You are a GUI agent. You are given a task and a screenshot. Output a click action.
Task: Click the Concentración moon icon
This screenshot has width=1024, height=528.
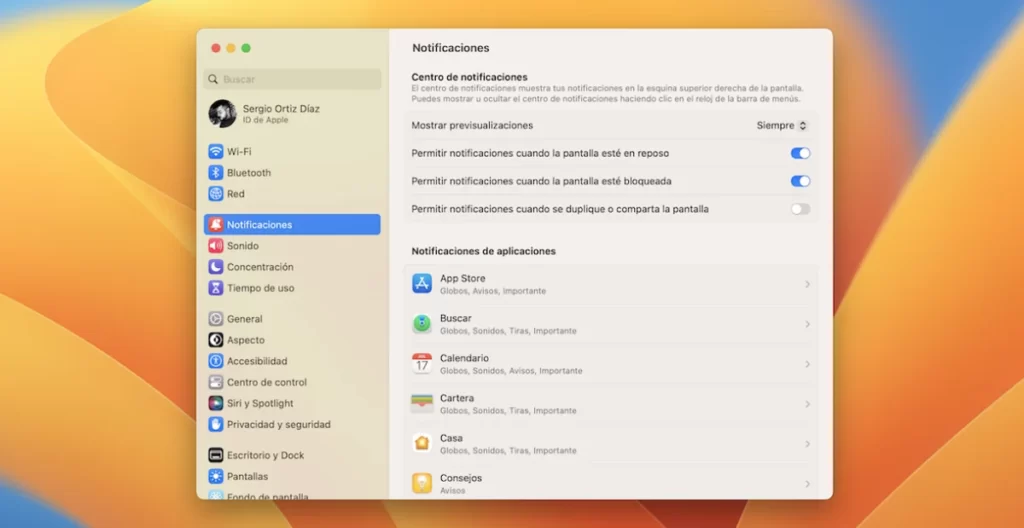[216, 267]
